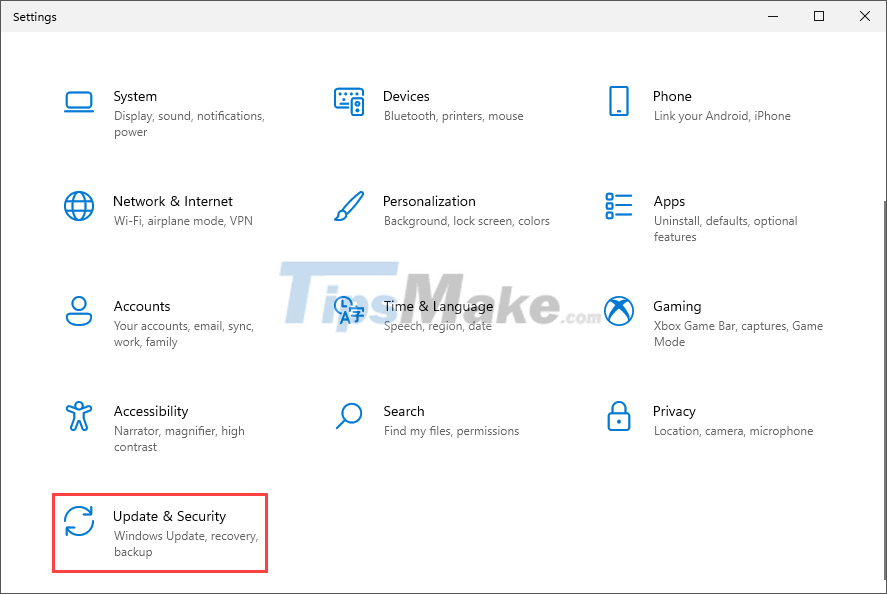Click the Personalization category label
The width and height of the screenshot is (887, 594).
(x=430, y=200)
